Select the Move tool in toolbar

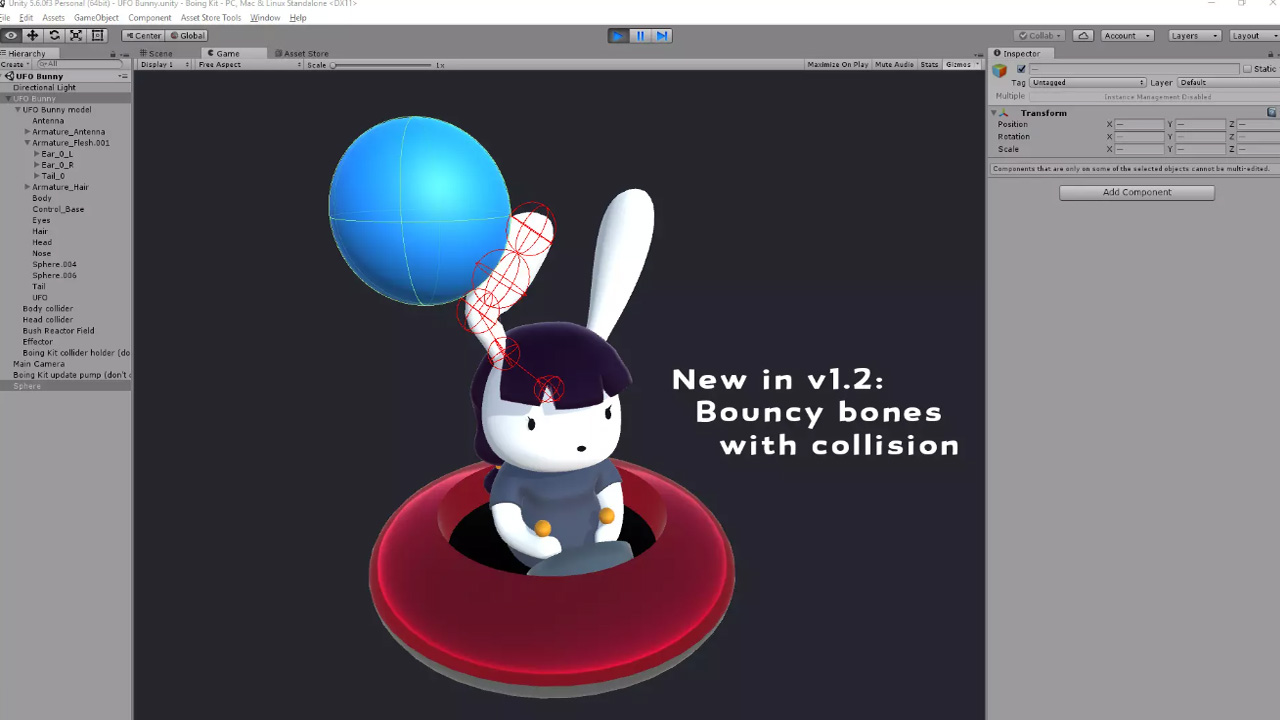tap(32, 36)
